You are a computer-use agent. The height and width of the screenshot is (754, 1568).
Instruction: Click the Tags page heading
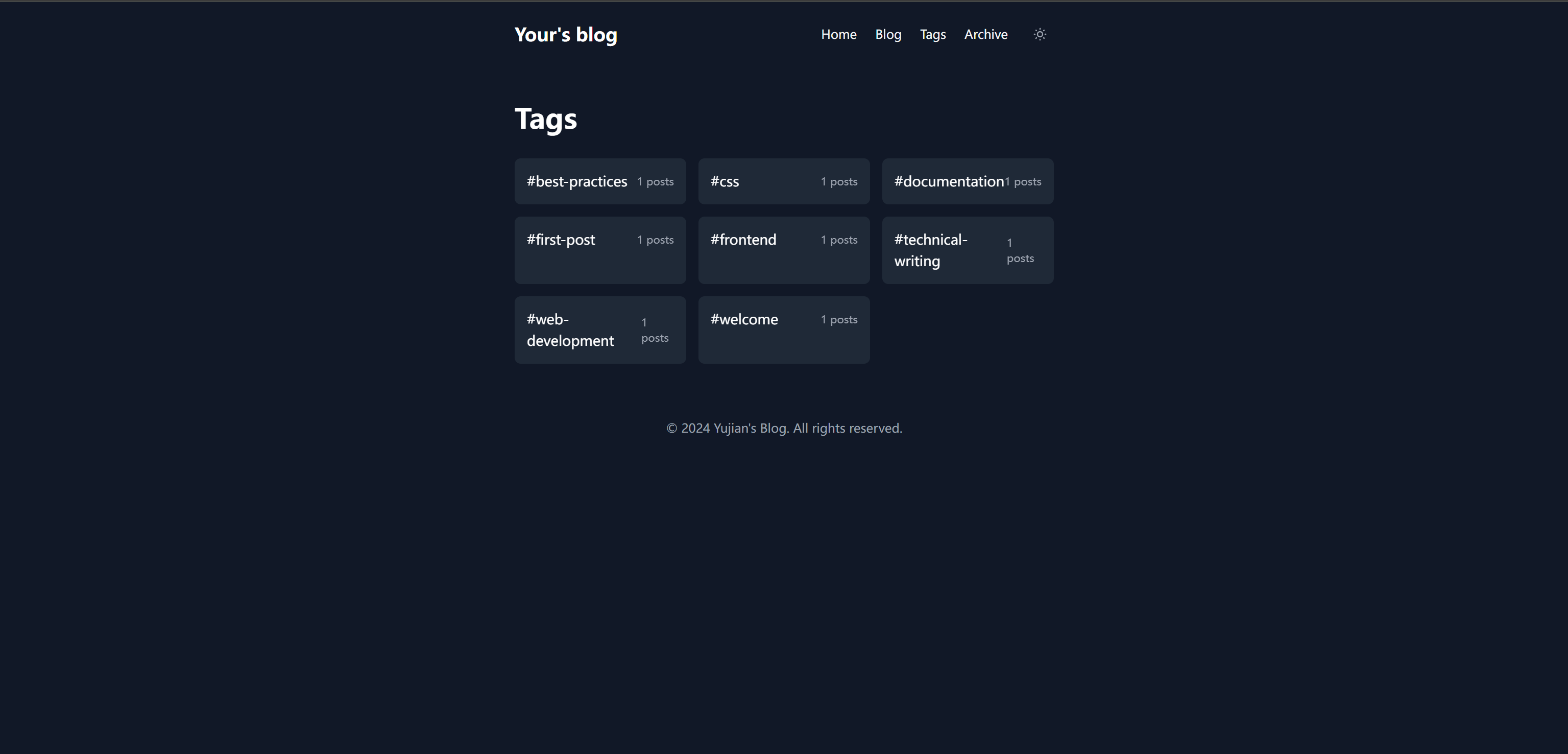click(545, 119)
